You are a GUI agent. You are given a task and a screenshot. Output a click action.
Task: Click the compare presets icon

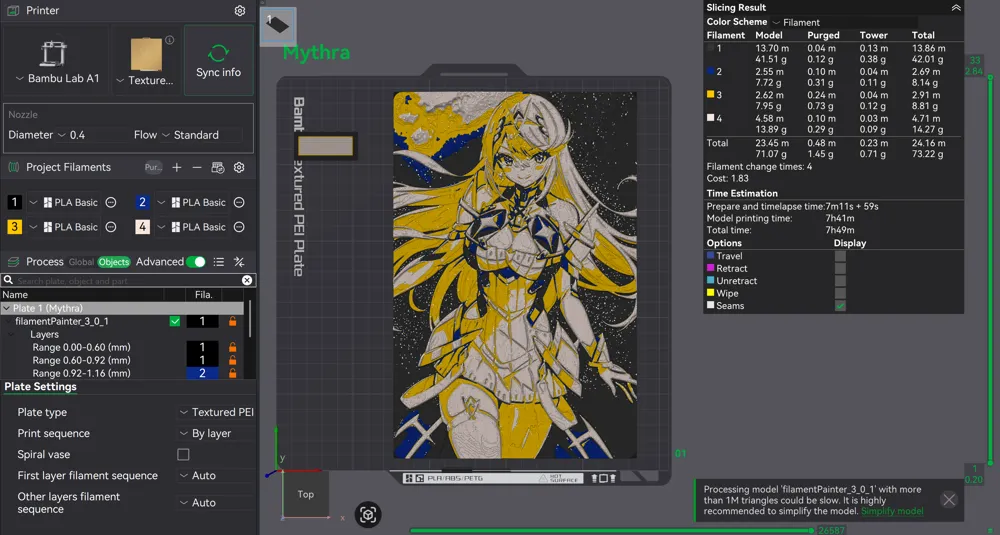point(239,261)
